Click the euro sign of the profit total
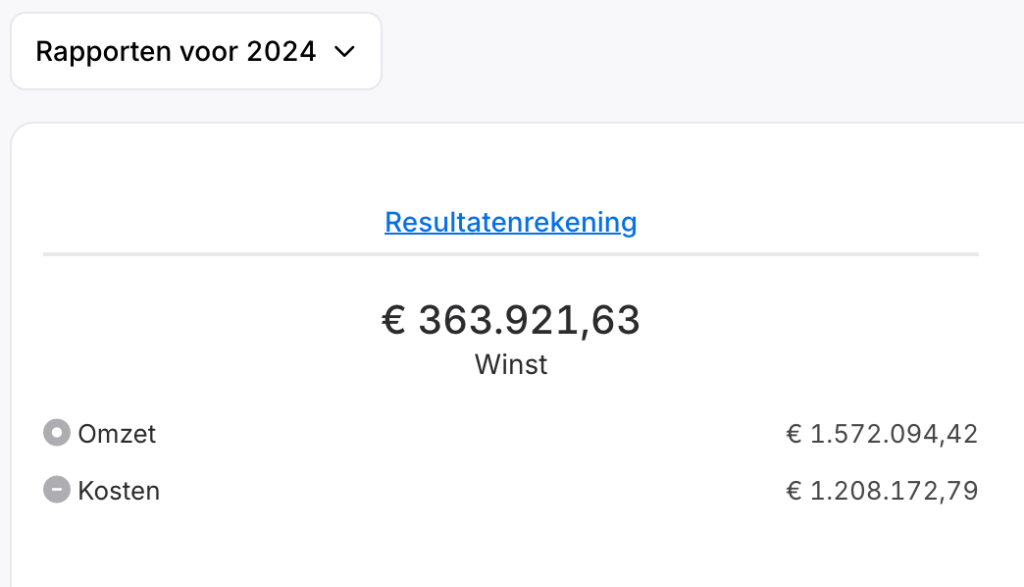The width and height of the screenshot is (1024, 587). click(x=394, y=321)
